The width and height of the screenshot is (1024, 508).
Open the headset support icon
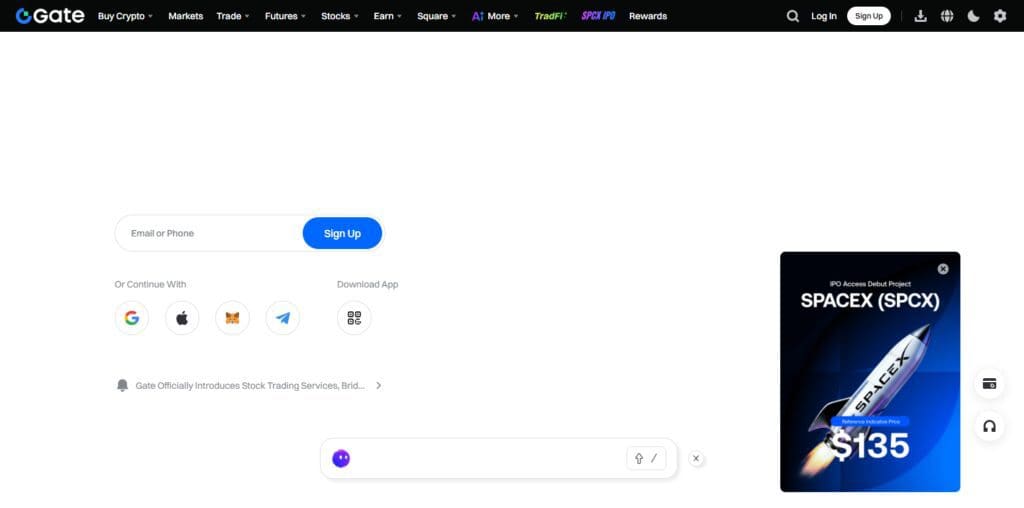point(989,426)
